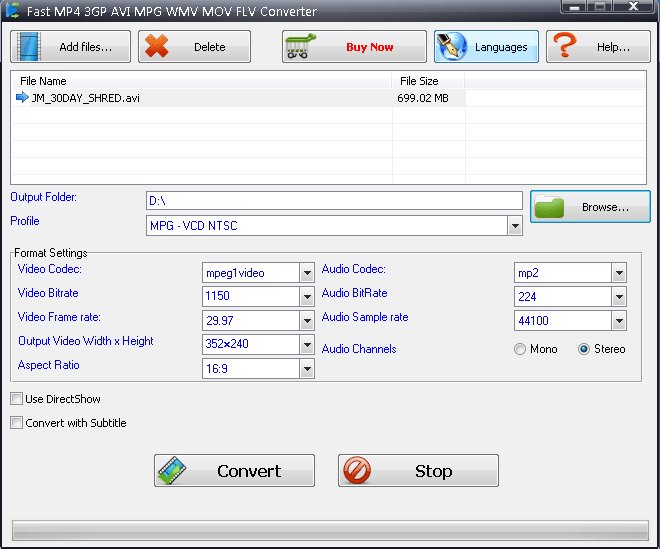Click the Stop text to halt conversion

coord(434,471)
